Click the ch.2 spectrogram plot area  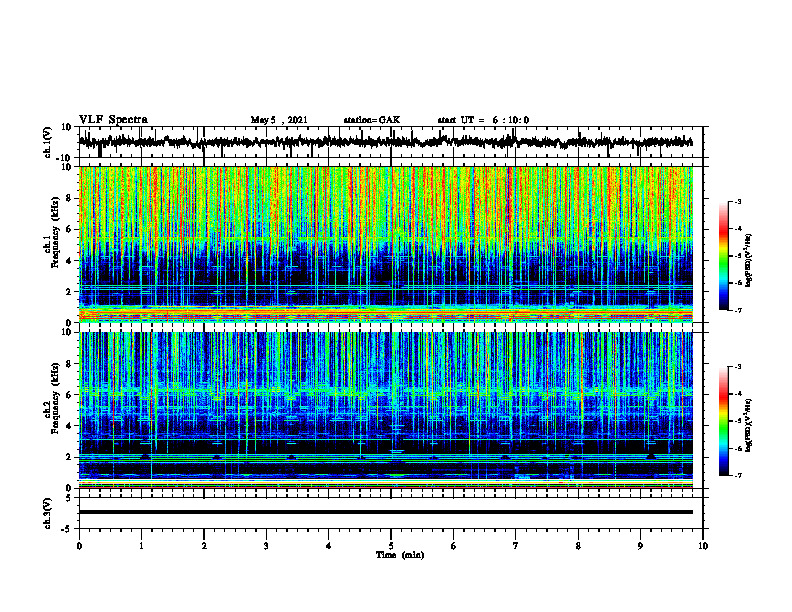click(x=386, y=410)
